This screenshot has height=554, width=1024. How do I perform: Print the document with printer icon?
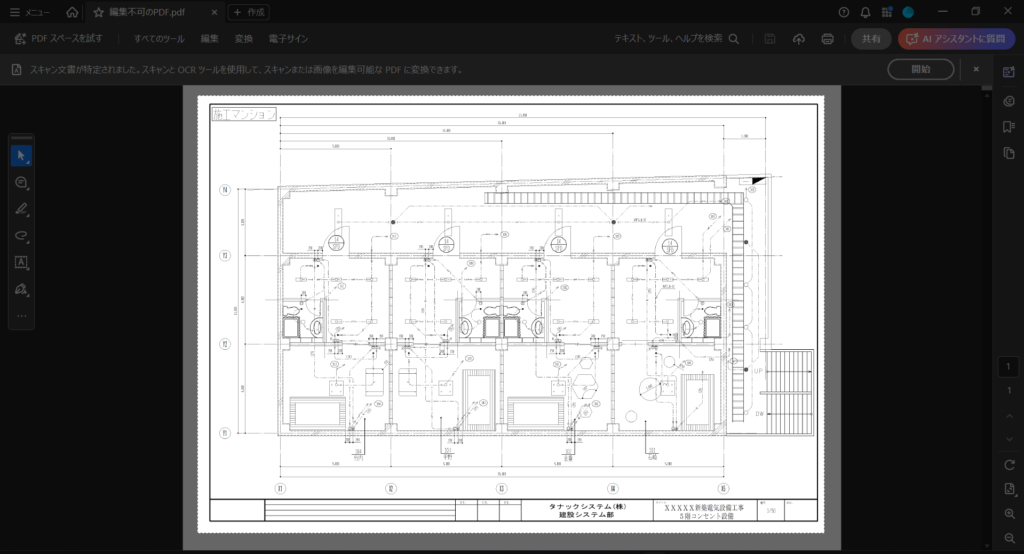click(x=827, y=39)
